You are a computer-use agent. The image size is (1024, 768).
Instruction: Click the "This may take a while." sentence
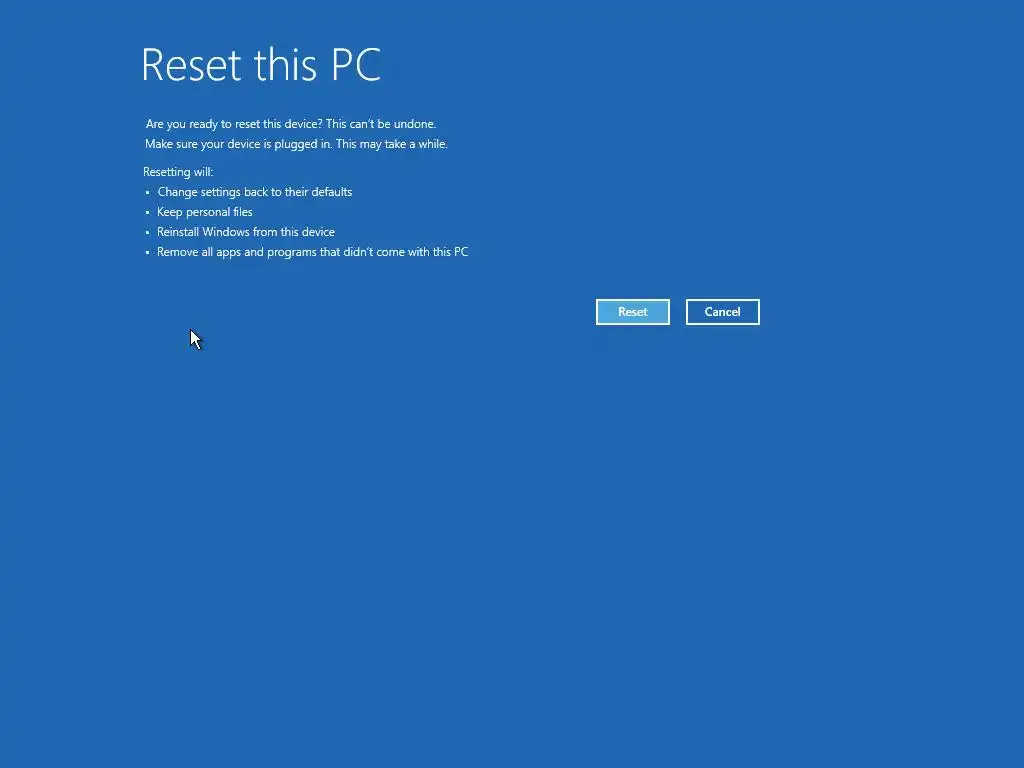tap(392, 144)
